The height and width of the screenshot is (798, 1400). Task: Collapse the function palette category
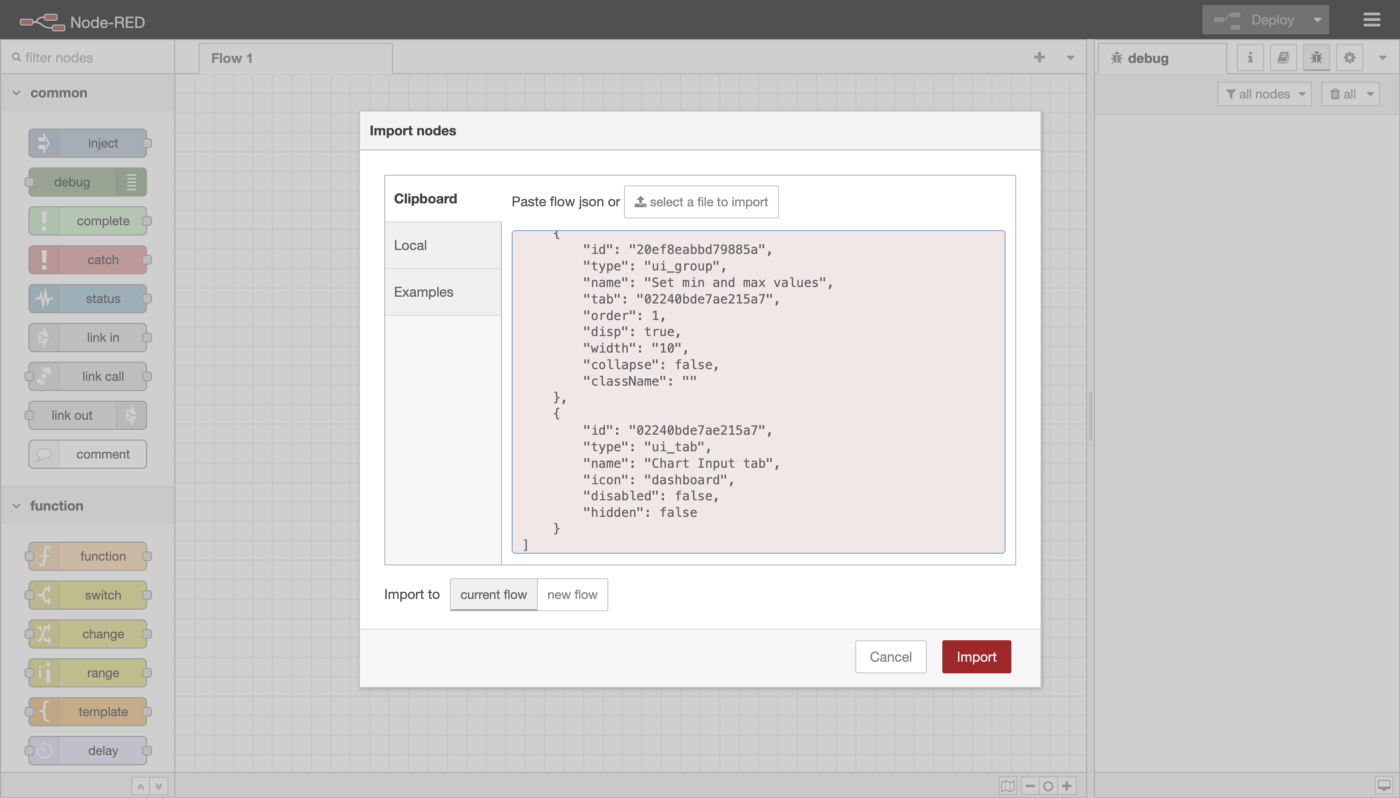(x=56, y=506)
